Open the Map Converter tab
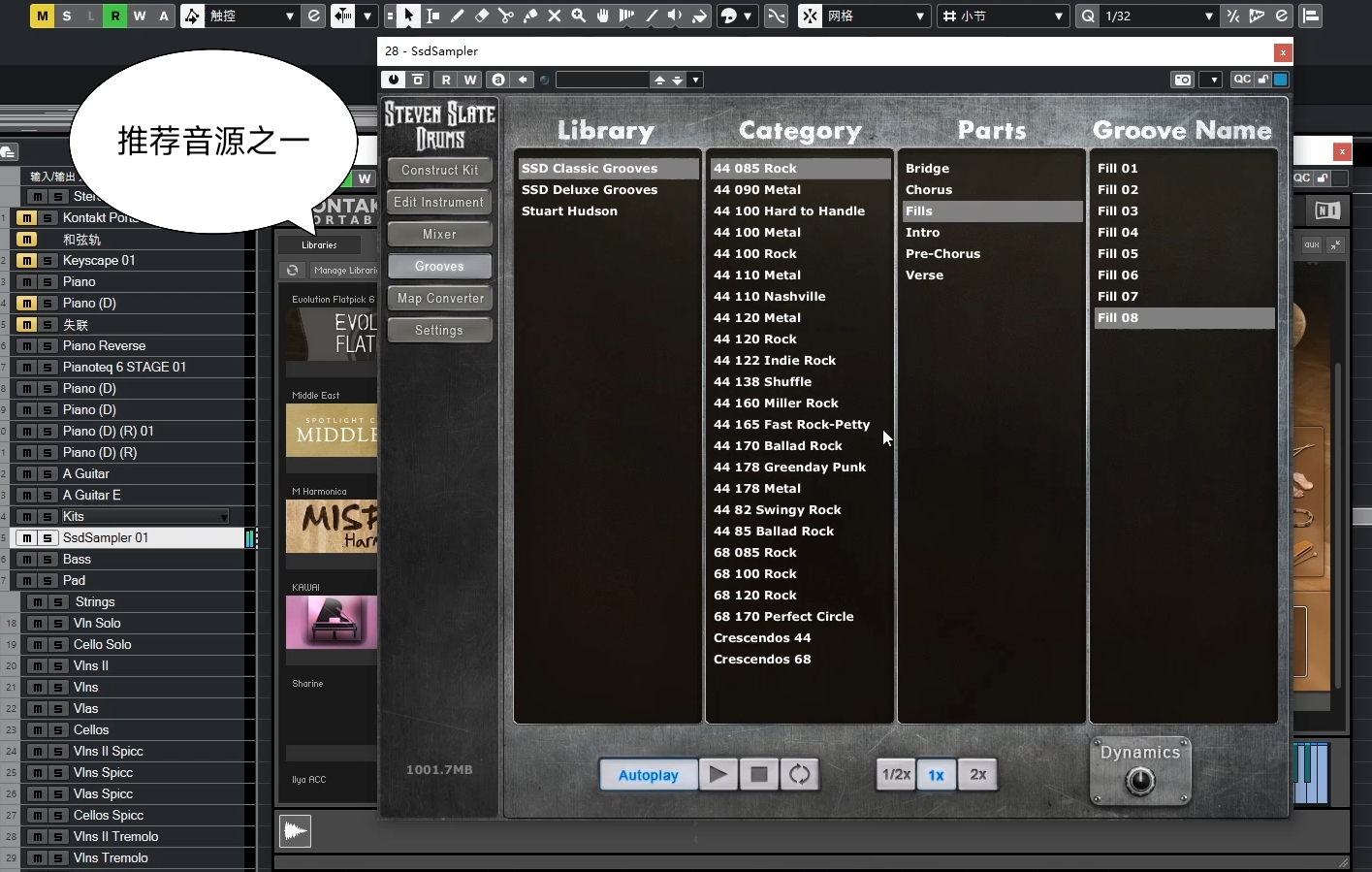This screenshot has width=1372, height=872. tap(439, 298)
